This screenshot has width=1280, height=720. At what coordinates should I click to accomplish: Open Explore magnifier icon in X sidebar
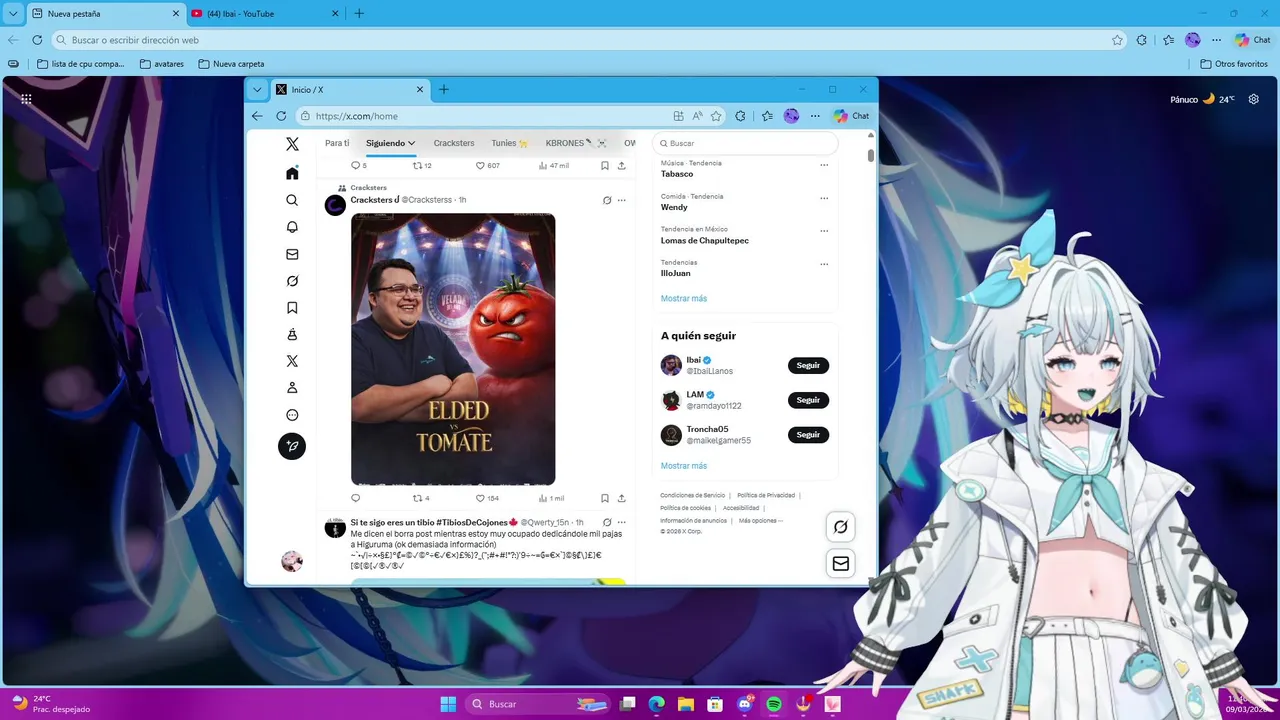[292, 200]
